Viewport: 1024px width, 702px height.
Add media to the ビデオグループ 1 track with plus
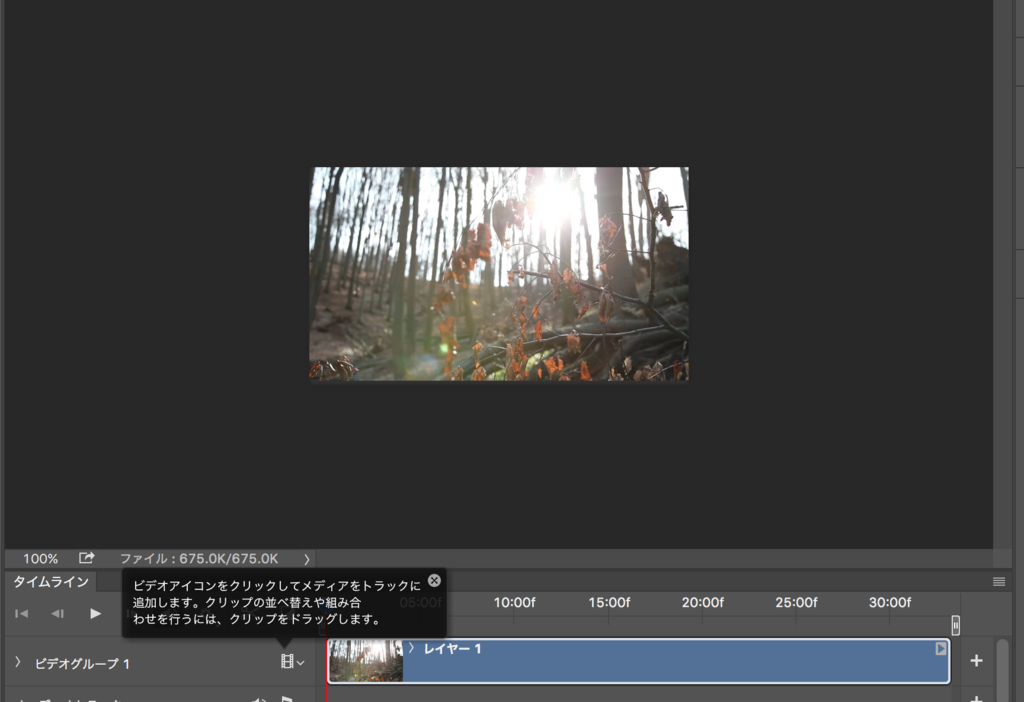(976, 661)
